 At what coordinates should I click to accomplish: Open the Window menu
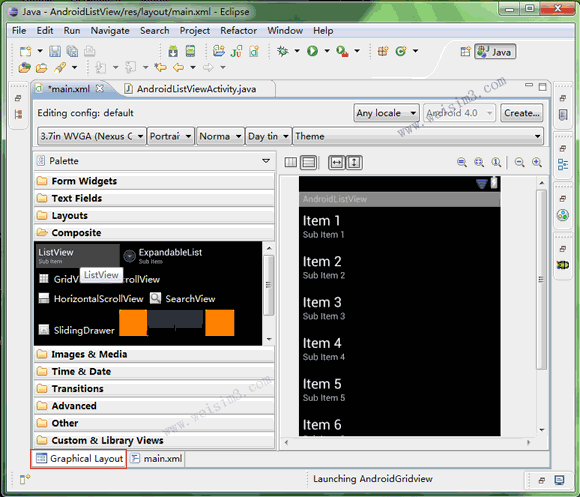[285, 30]
